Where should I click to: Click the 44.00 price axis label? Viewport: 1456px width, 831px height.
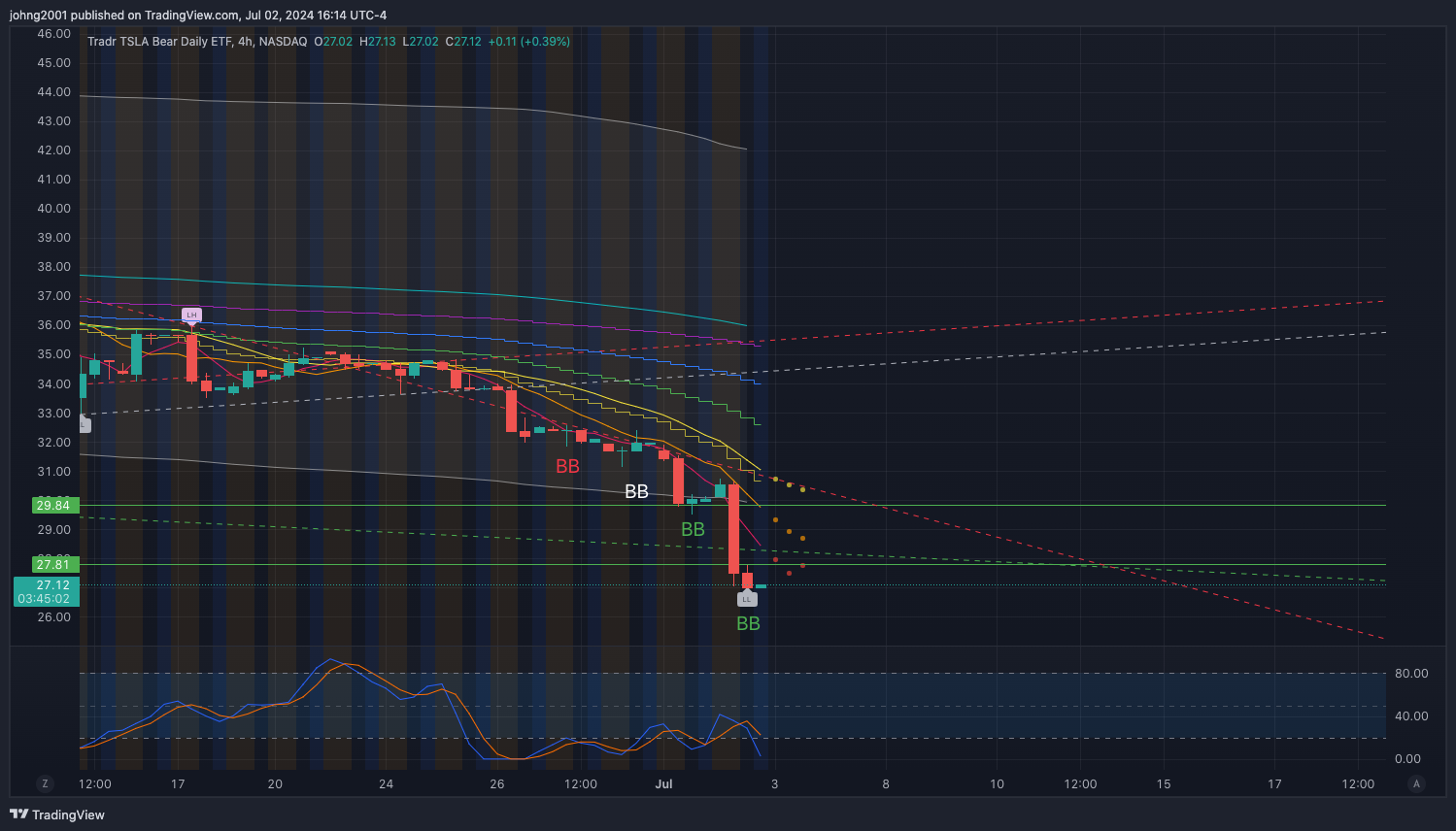coord(53,92)
